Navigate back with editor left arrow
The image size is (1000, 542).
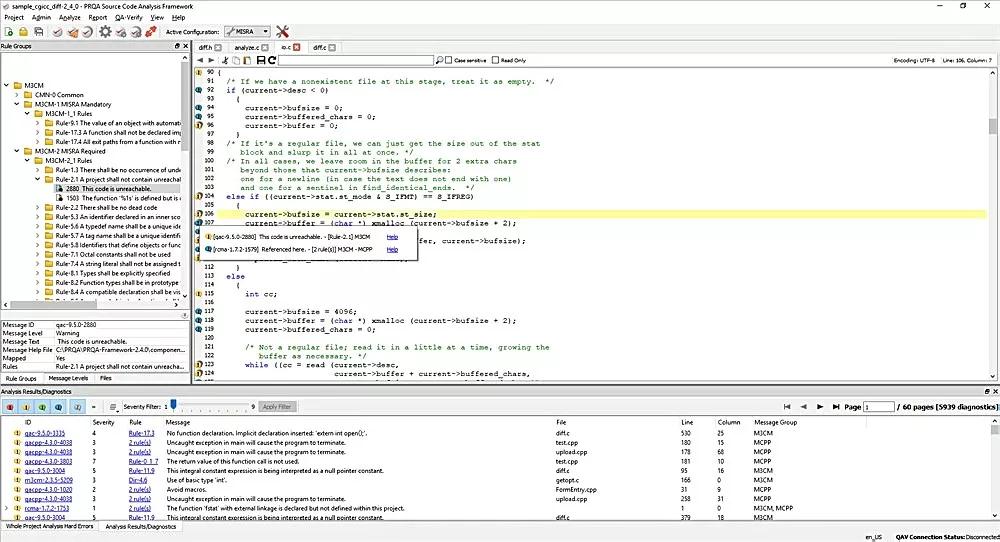[200, 60]
